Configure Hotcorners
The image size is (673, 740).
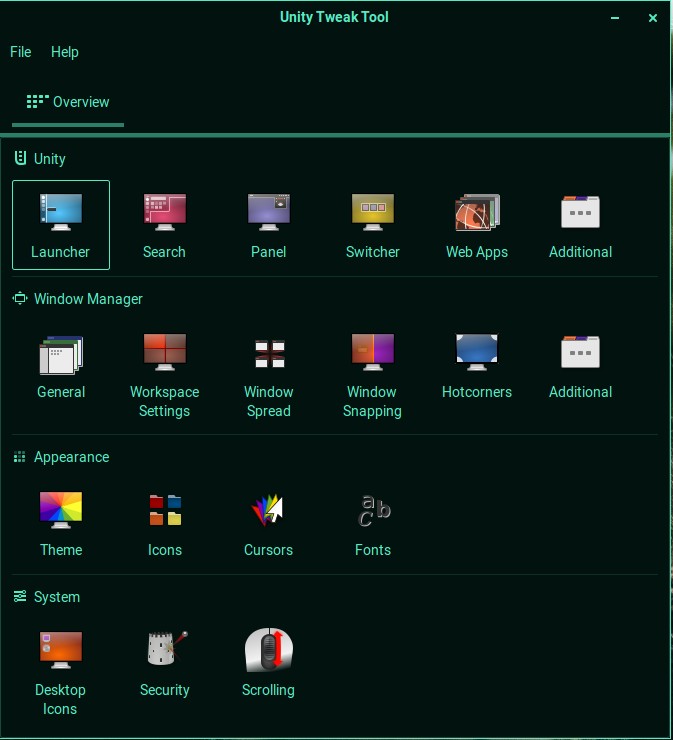tap(476, 364)
